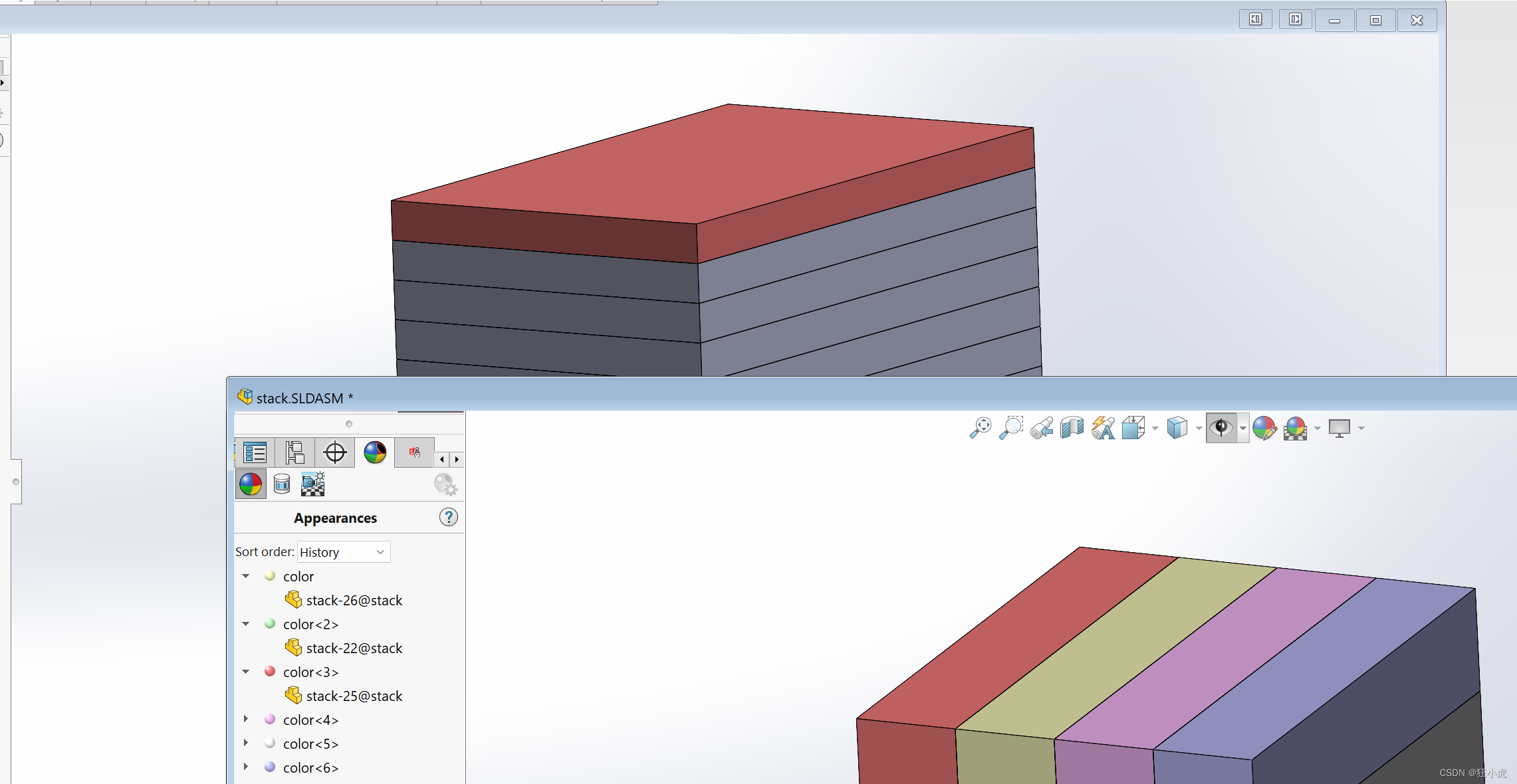Open the Decals icon in DisplayManager
This screenshot has width=1517, height=784.
282,484
